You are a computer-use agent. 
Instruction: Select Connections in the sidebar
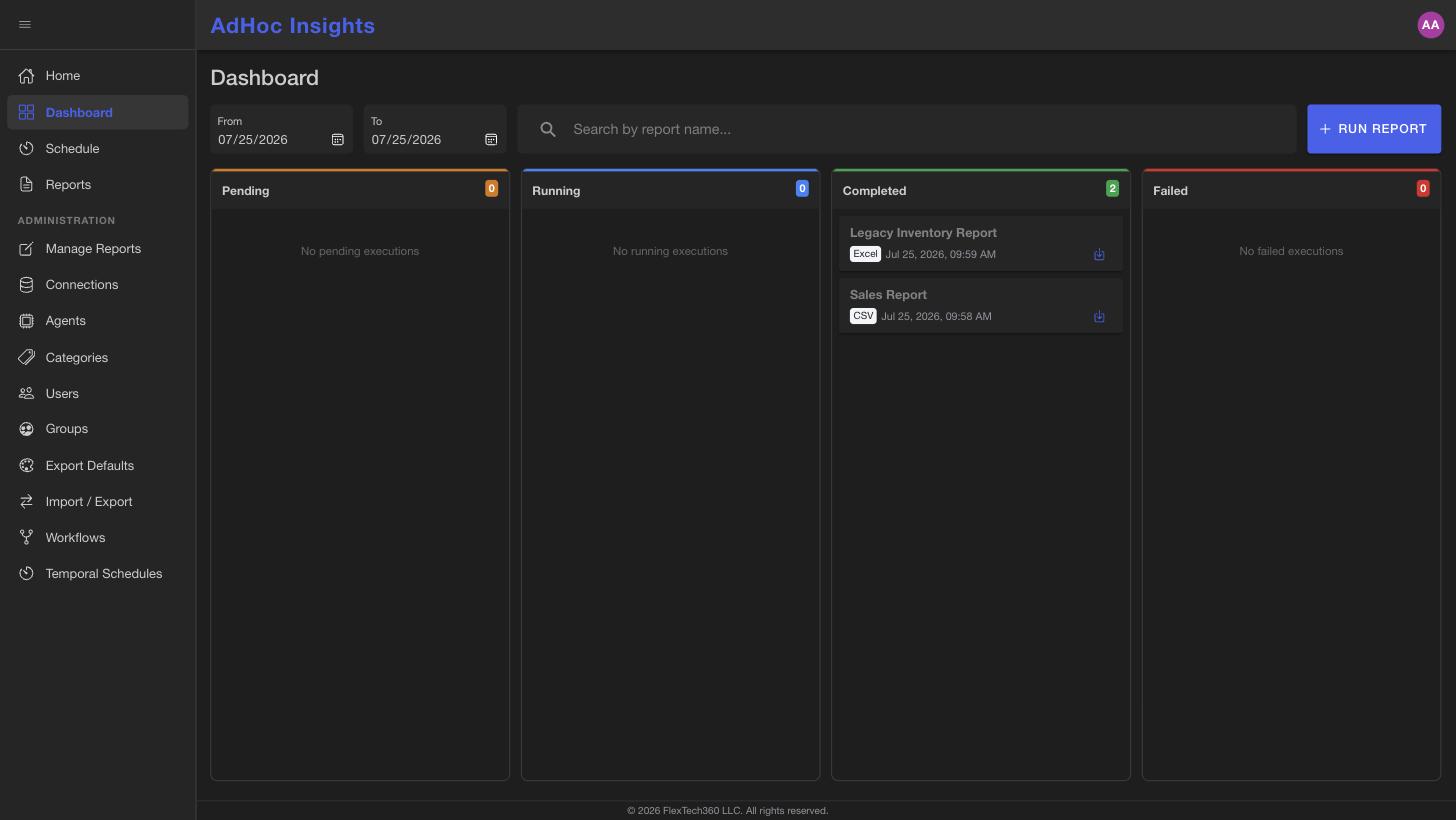click(98, 285)
